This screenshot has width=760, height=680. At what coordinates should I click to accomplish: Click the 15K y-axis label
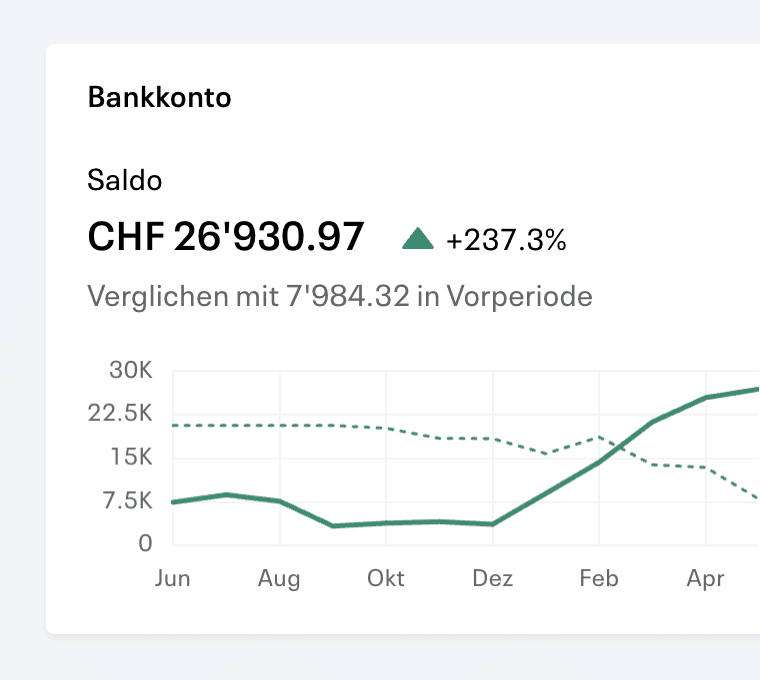132,457
